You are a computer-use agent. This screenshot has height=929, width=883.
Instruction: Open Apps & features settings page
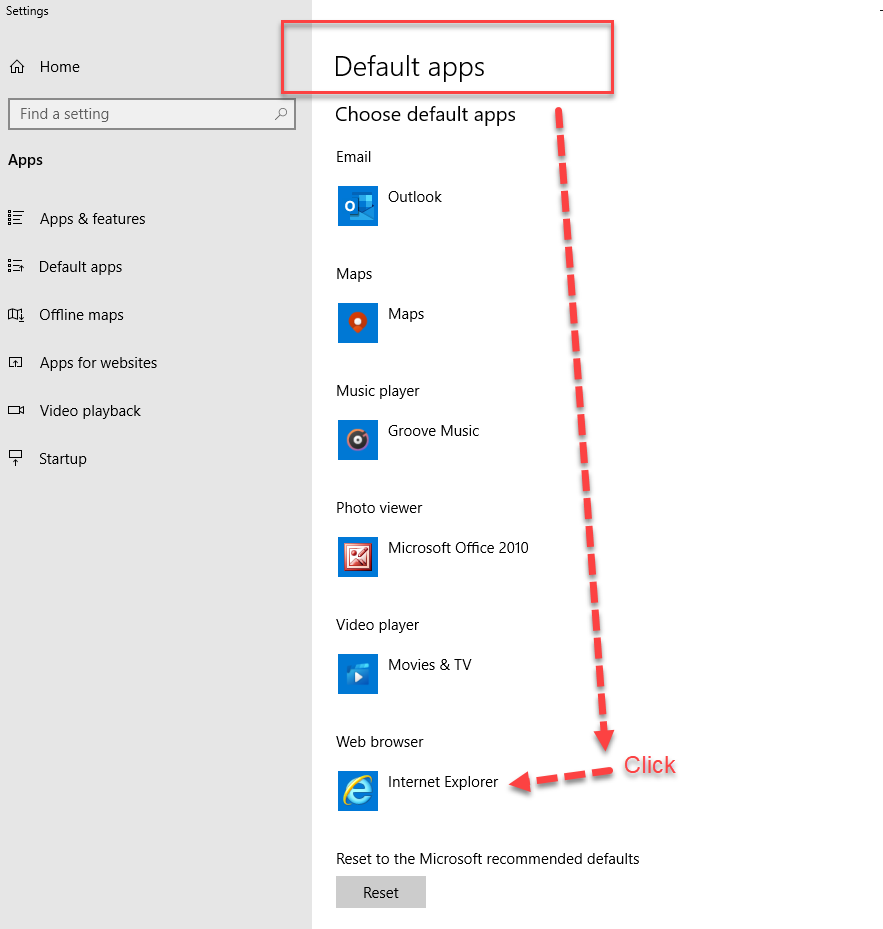(x=92, y=218)
